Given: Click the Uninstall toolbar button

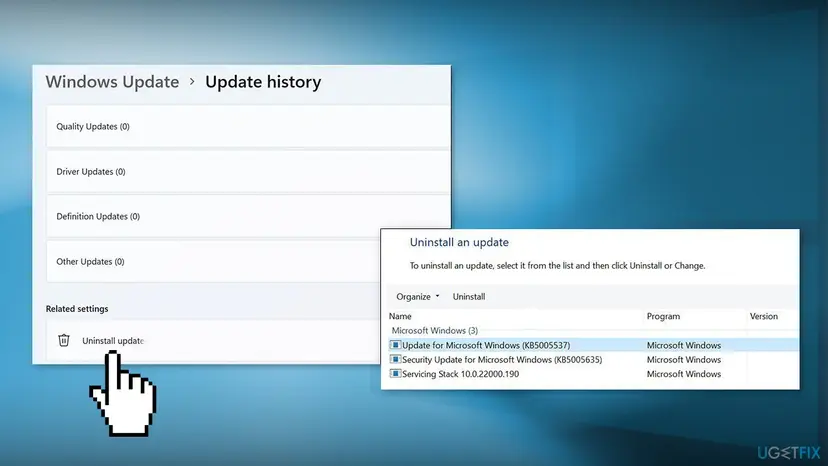Looking at the screenshot, I should pyautogui.click(x=469, y=296).
